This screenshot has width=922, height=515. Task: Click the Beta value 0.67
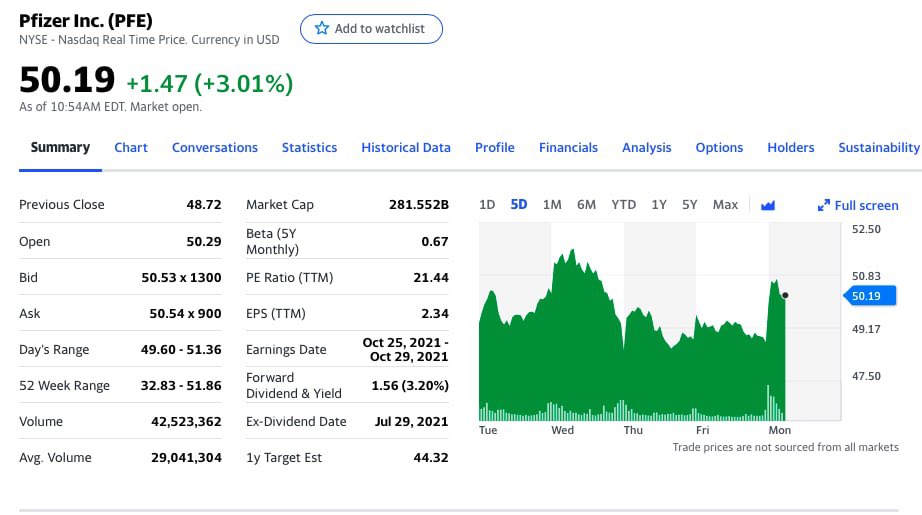pyautogui.click(x=435, y=242)
